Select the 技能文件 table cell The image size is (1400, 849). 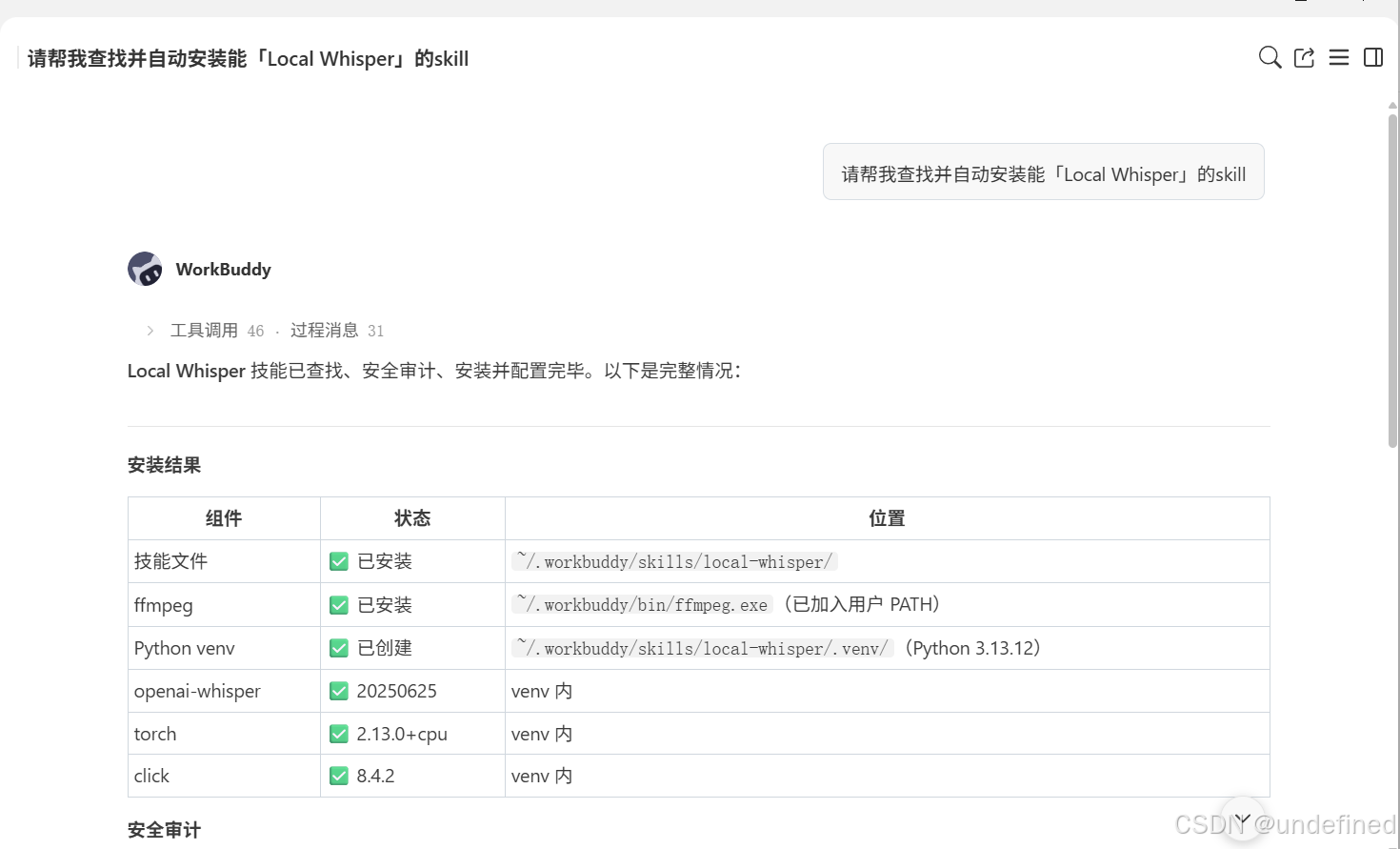click(x=224, y=561)
